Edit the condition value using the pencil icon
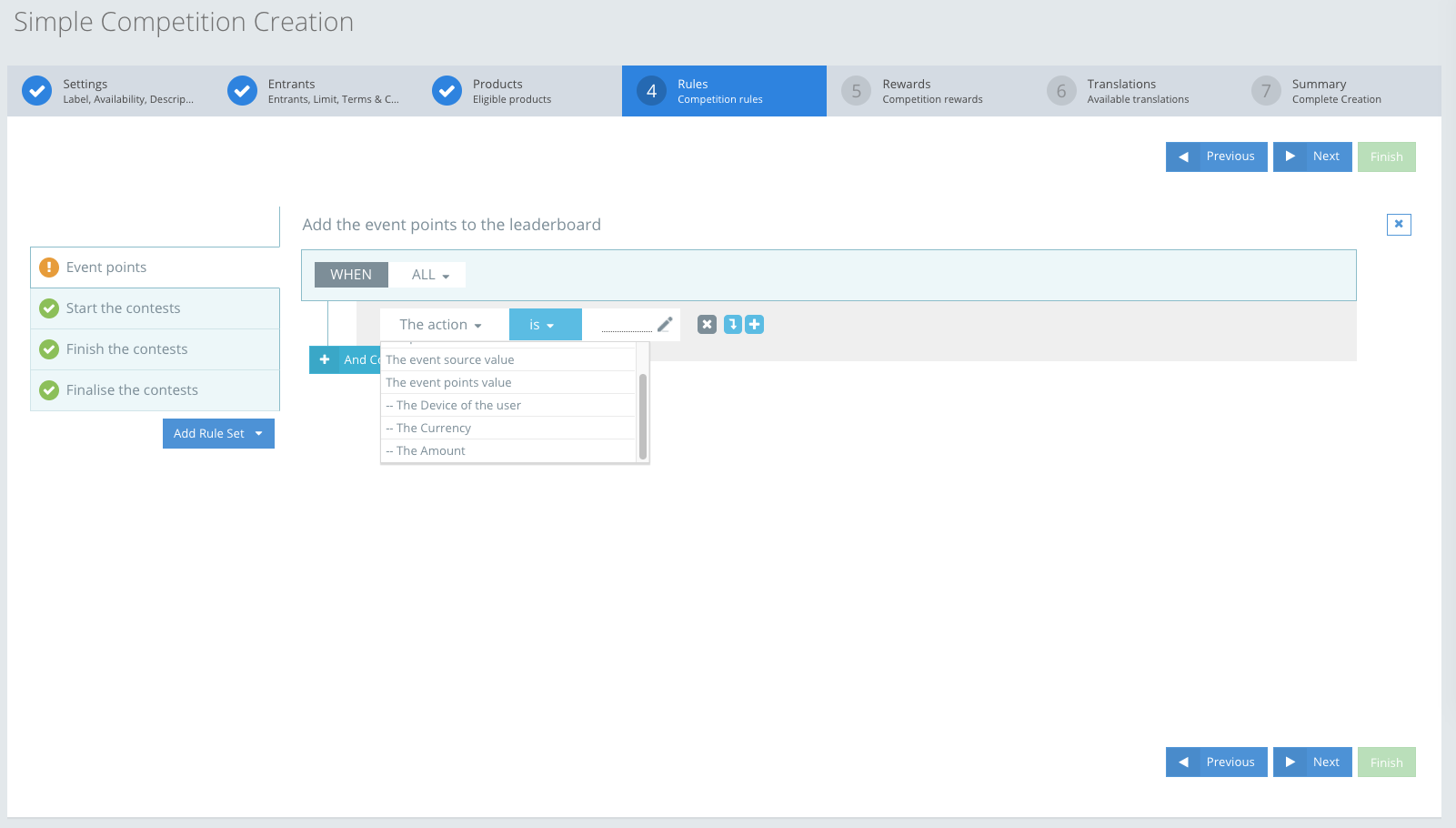The height and width of the screenshot is (828, 1456). [665, 323]
